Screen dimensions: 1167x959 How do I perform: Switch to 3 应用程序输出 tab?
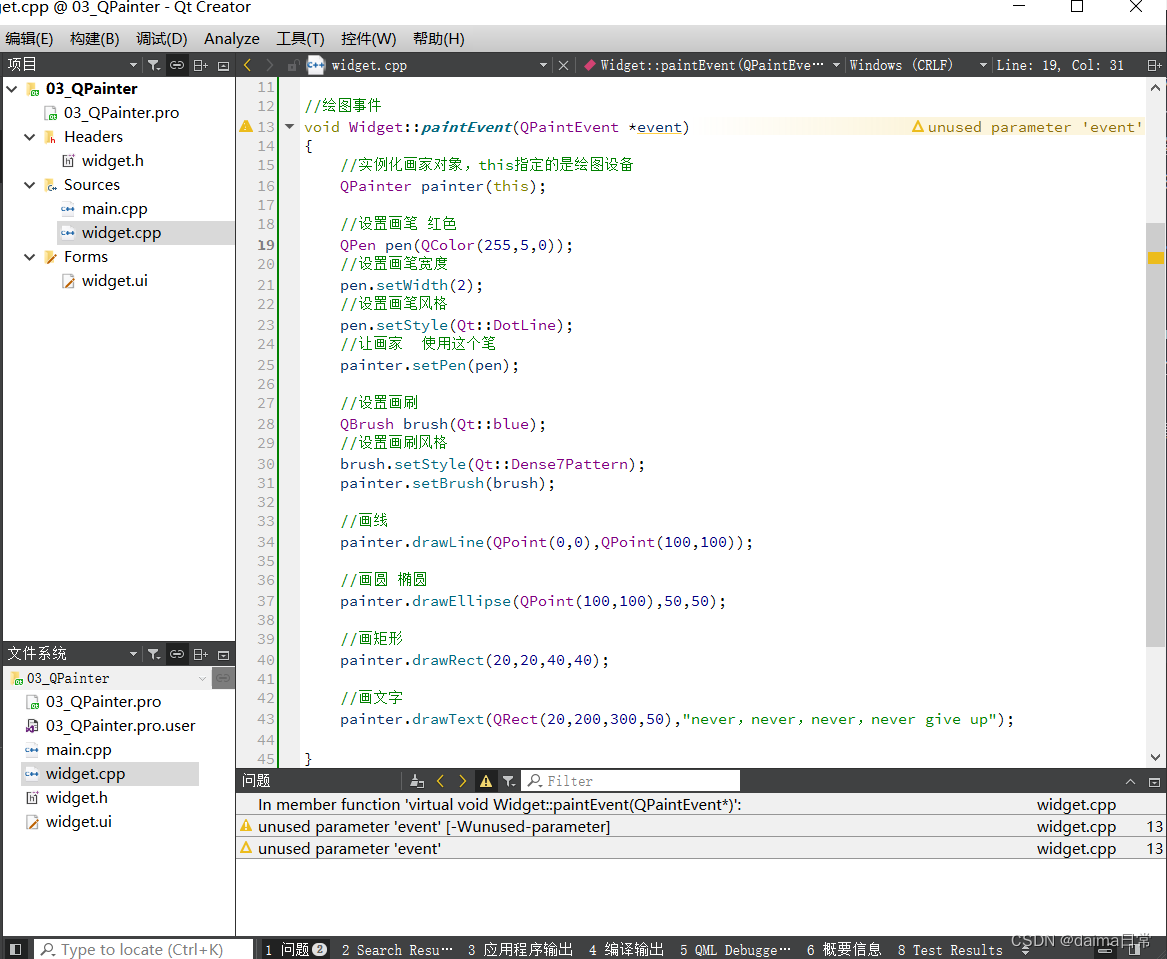point(520,950)
